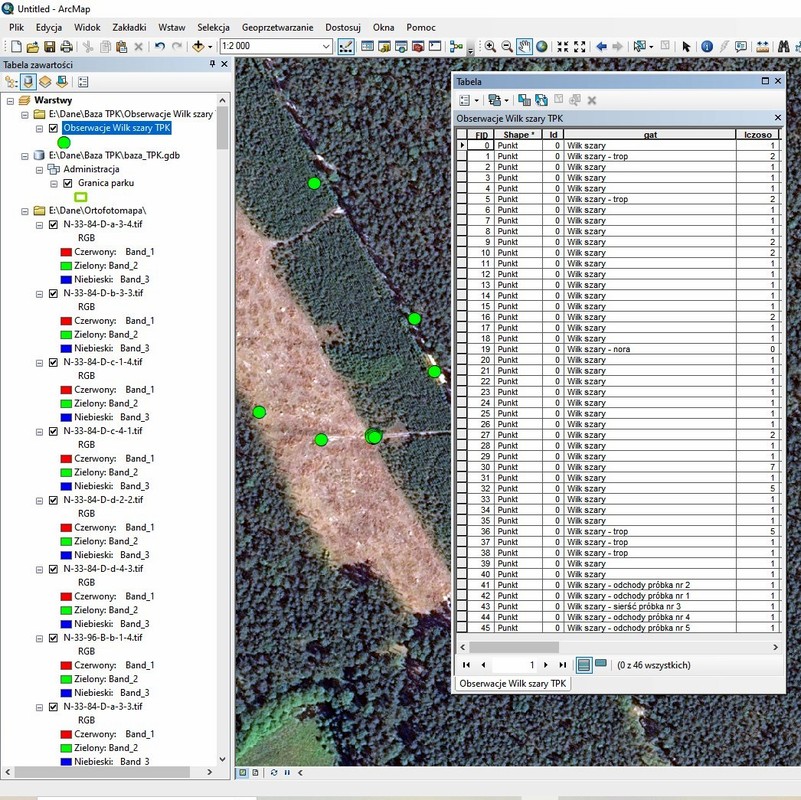The height and width of the screenshot is (800, 801).
Task: Sort by the gat column header
Action: coord(649,134)
